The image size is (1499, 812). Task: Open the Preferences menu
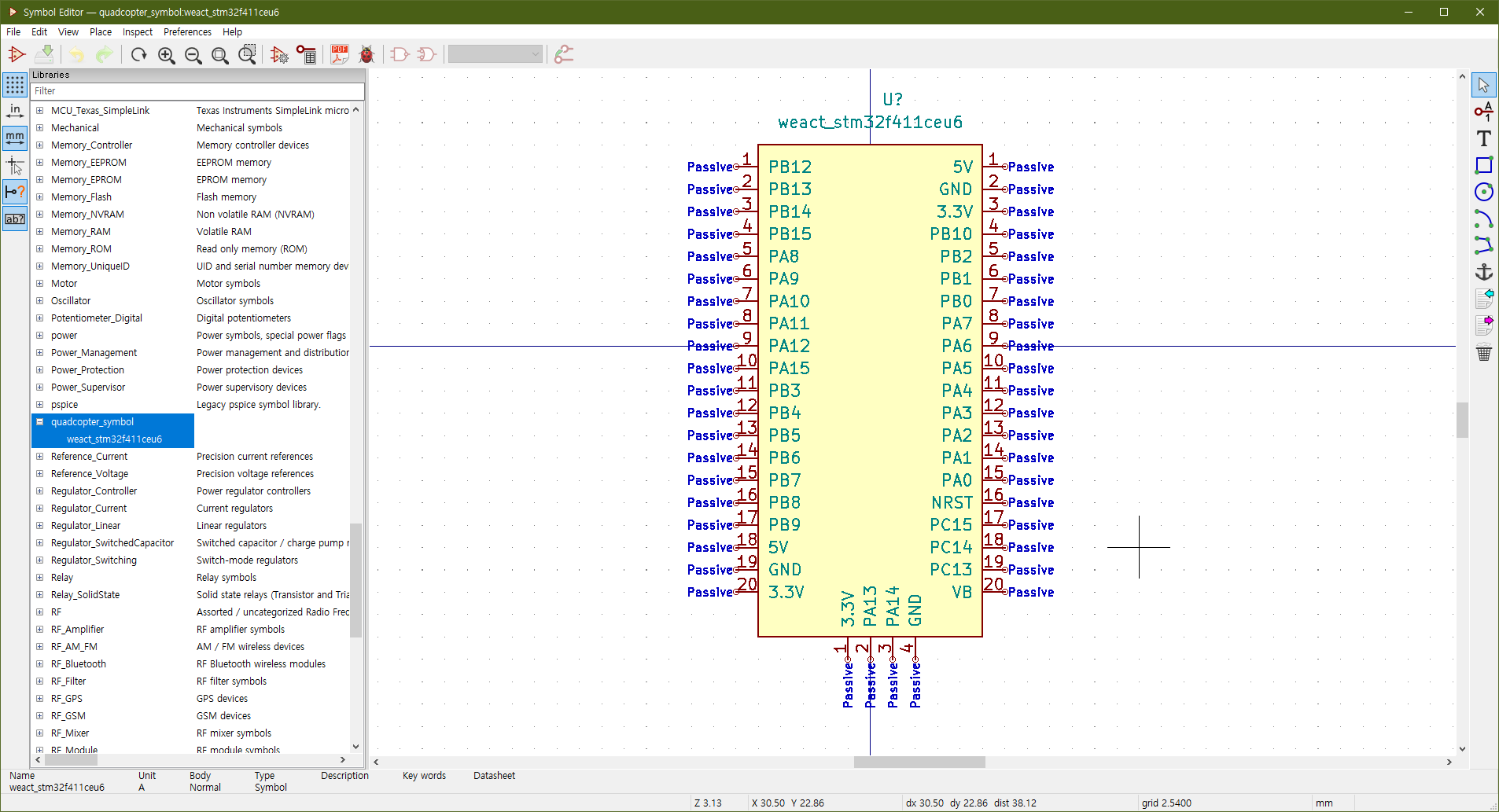pos(187,32)
